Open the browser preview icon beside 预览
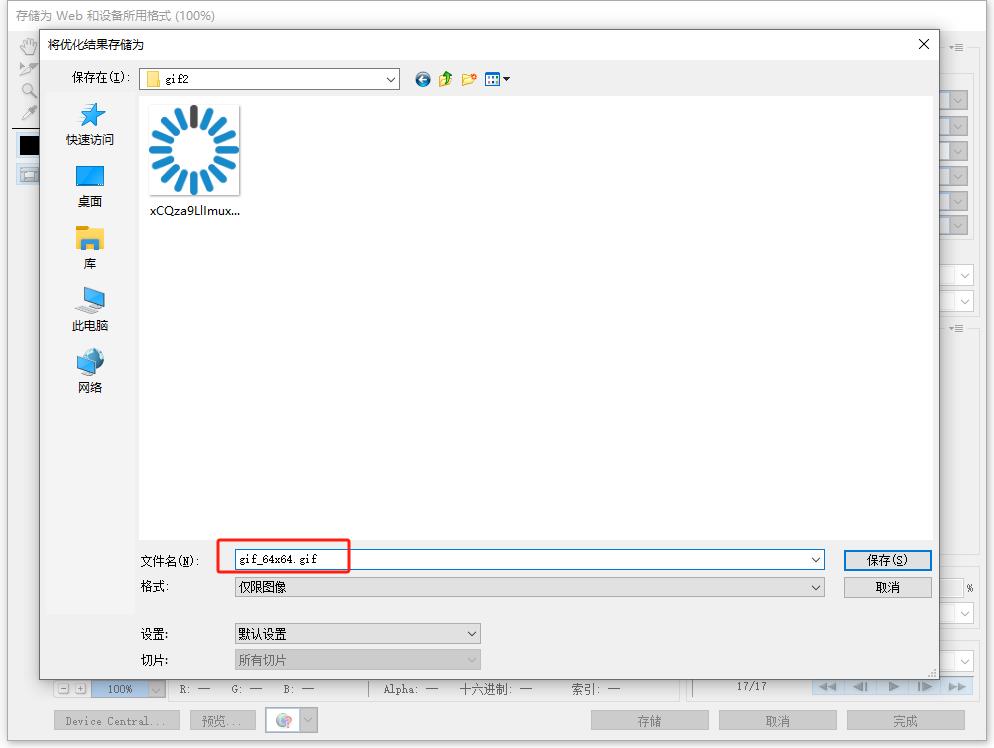This screenshot has width=994, height=748. (x=284, y=720)
